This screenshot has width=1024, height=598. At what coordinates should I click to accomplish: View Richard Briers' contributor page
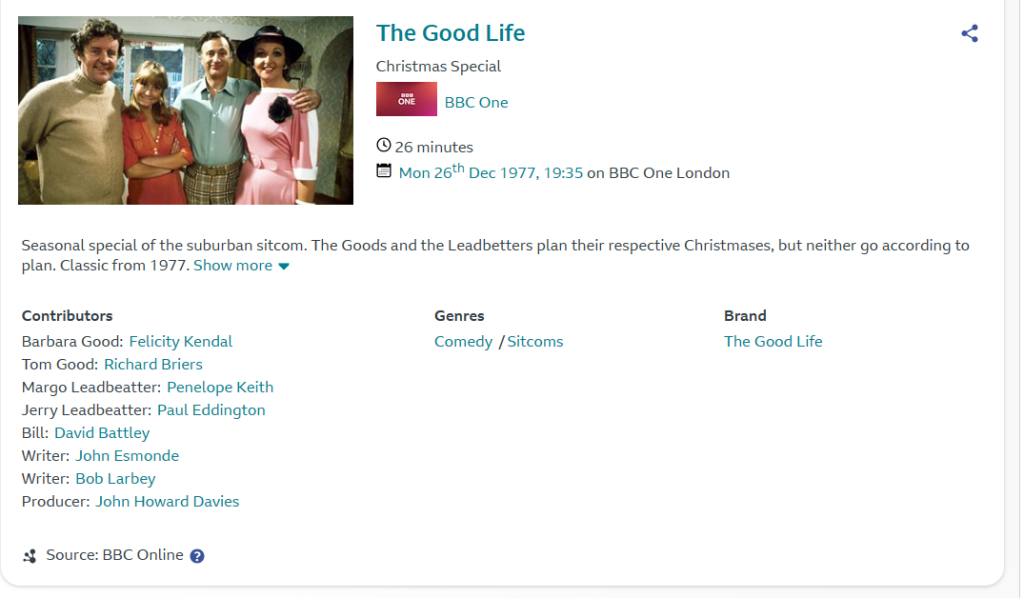pyautogui.click(x=153, y=364)
